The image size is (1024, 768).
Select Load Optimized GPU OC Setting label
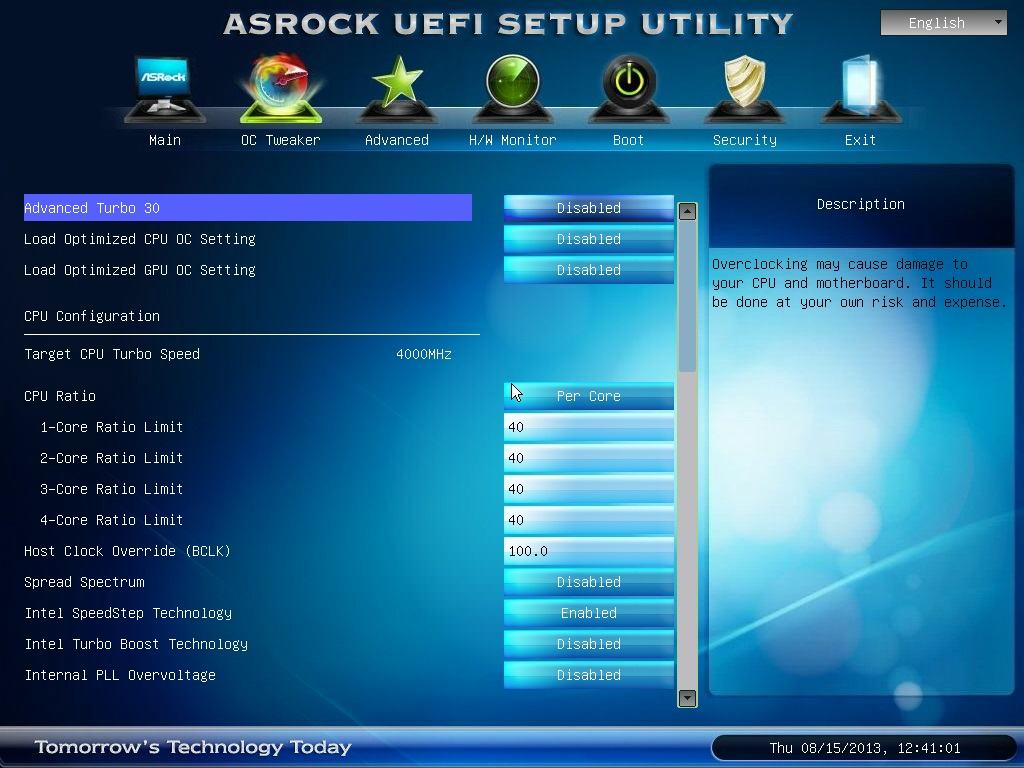pyautogui.click(x=140, y=270)
